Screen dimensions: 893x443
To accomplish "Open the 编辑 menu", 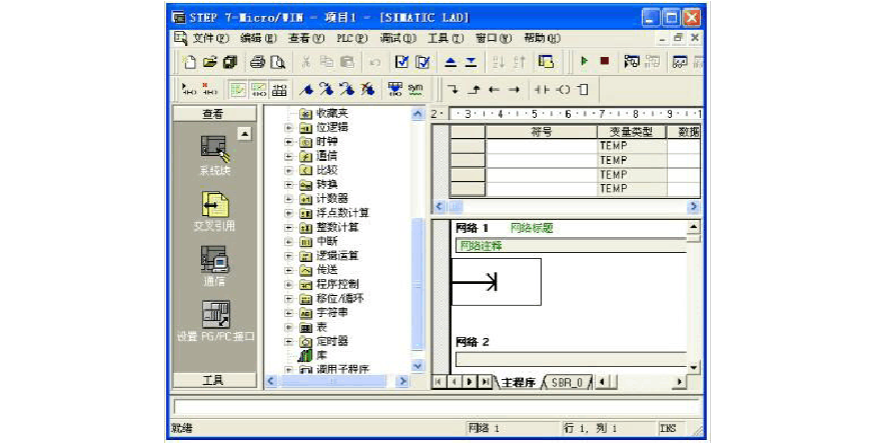I will 258,38.
